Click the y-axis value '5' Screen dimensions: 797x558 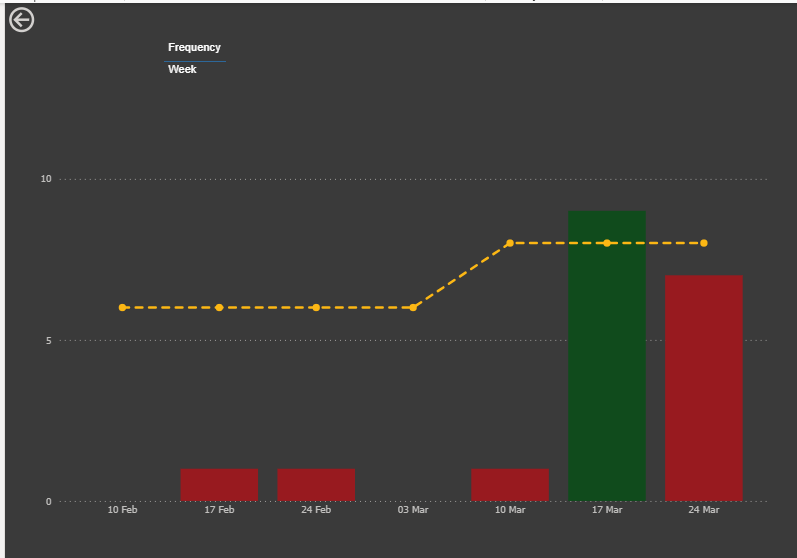49,340
